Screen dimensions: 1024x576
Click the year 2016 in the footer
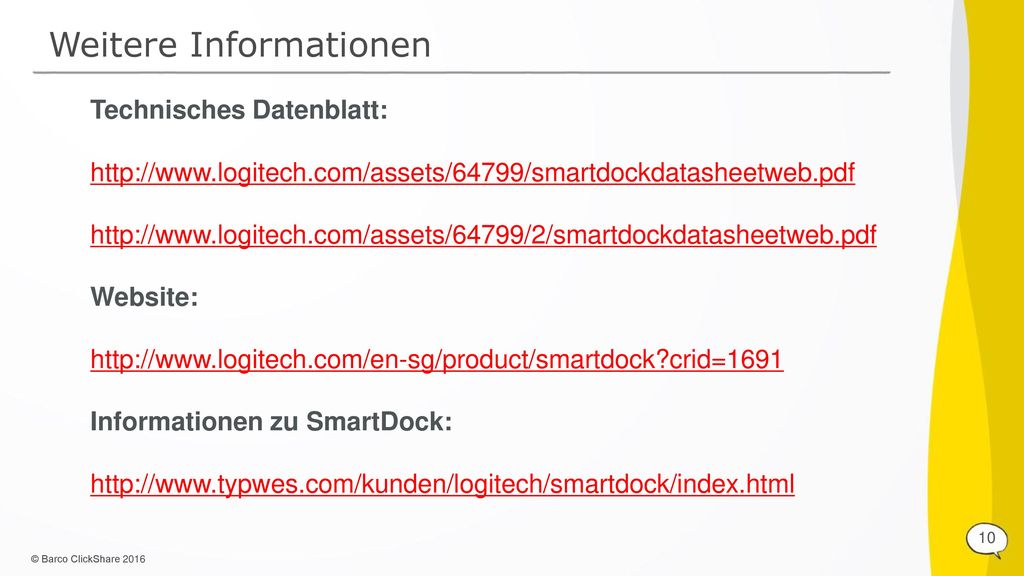pyautogui.click(x=134, y=559)
